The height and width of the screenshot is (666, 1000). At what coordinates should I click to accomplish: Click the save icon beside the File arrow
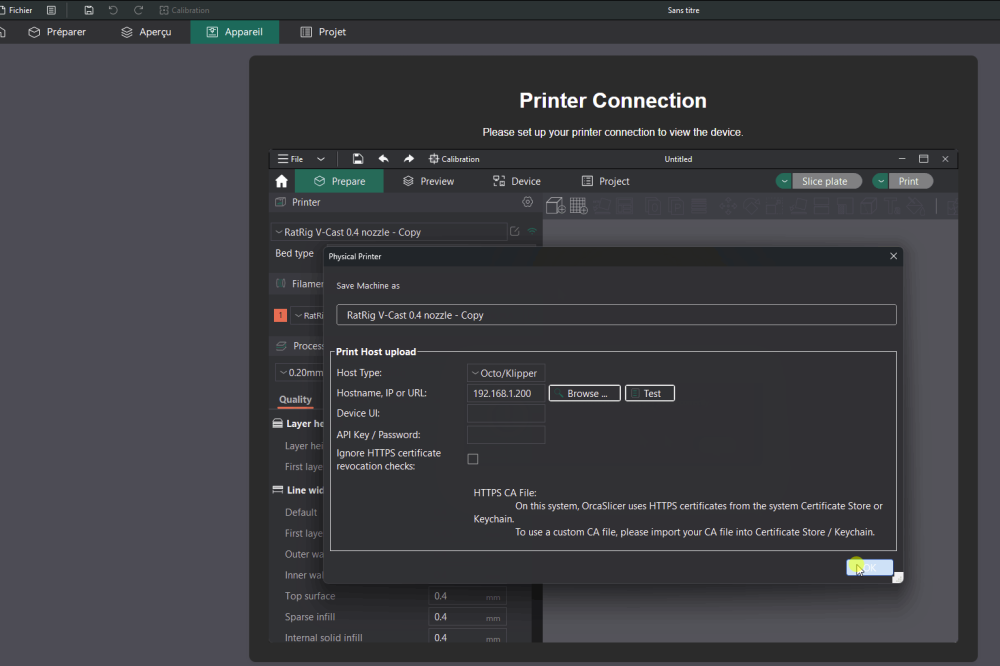(x=358, y=159)
